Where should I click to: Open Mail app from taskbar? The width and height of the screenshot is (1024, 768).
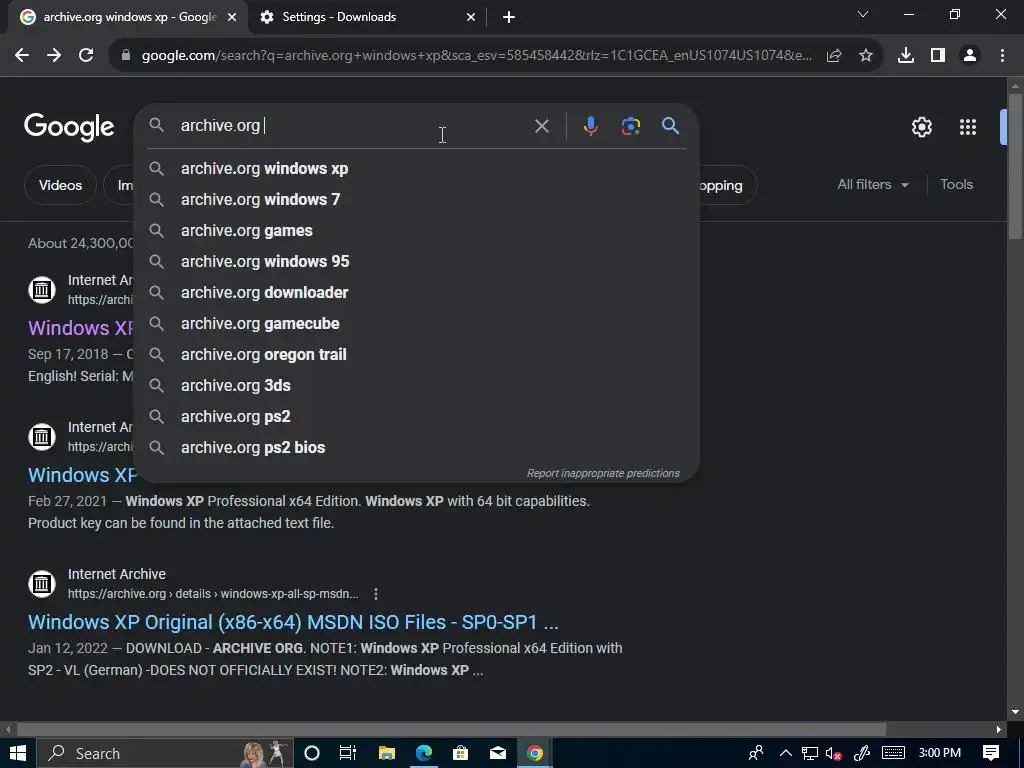click(498, 754)
